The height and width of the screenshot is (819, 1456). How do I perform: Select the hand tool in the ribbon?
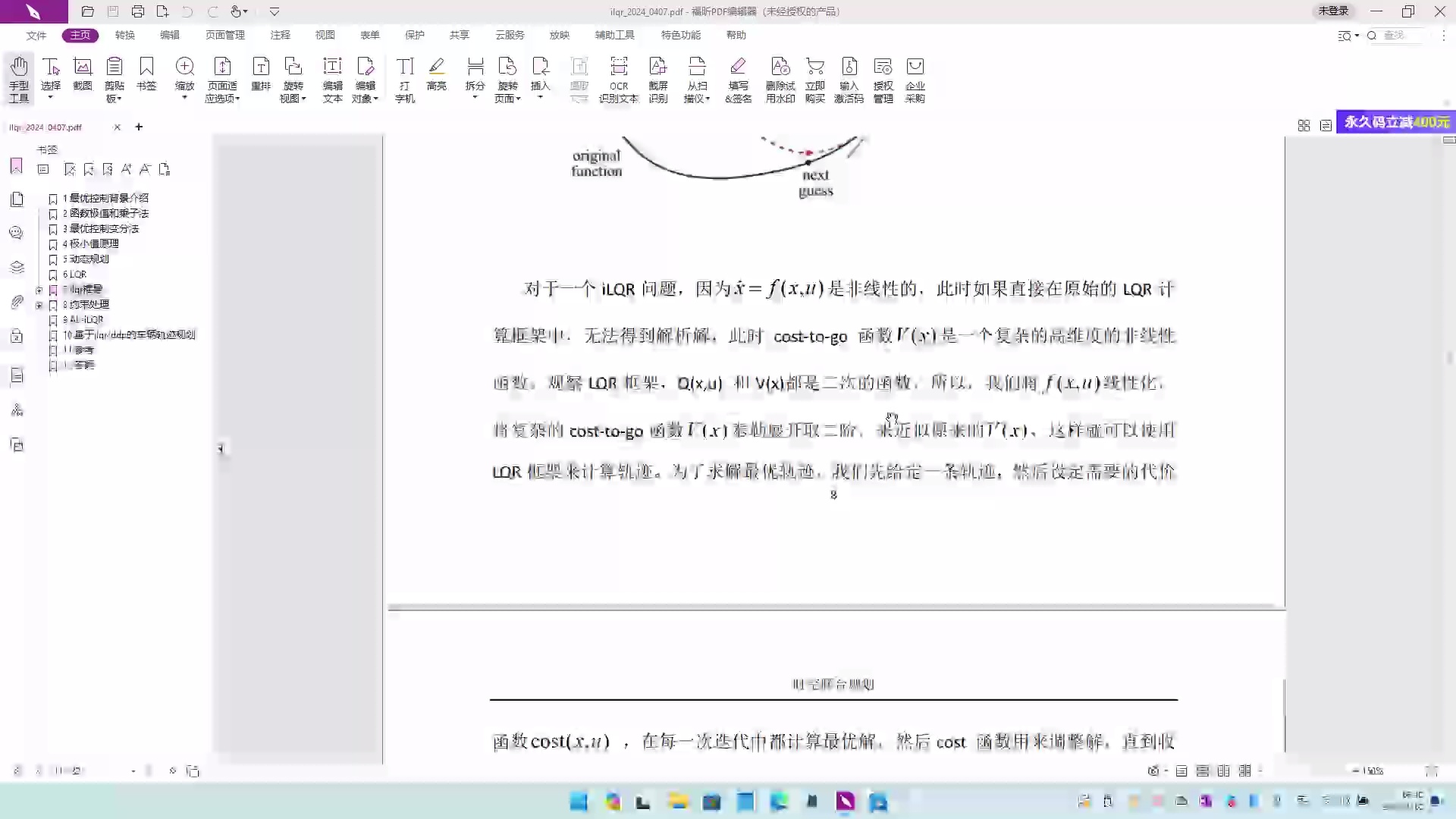19,78
